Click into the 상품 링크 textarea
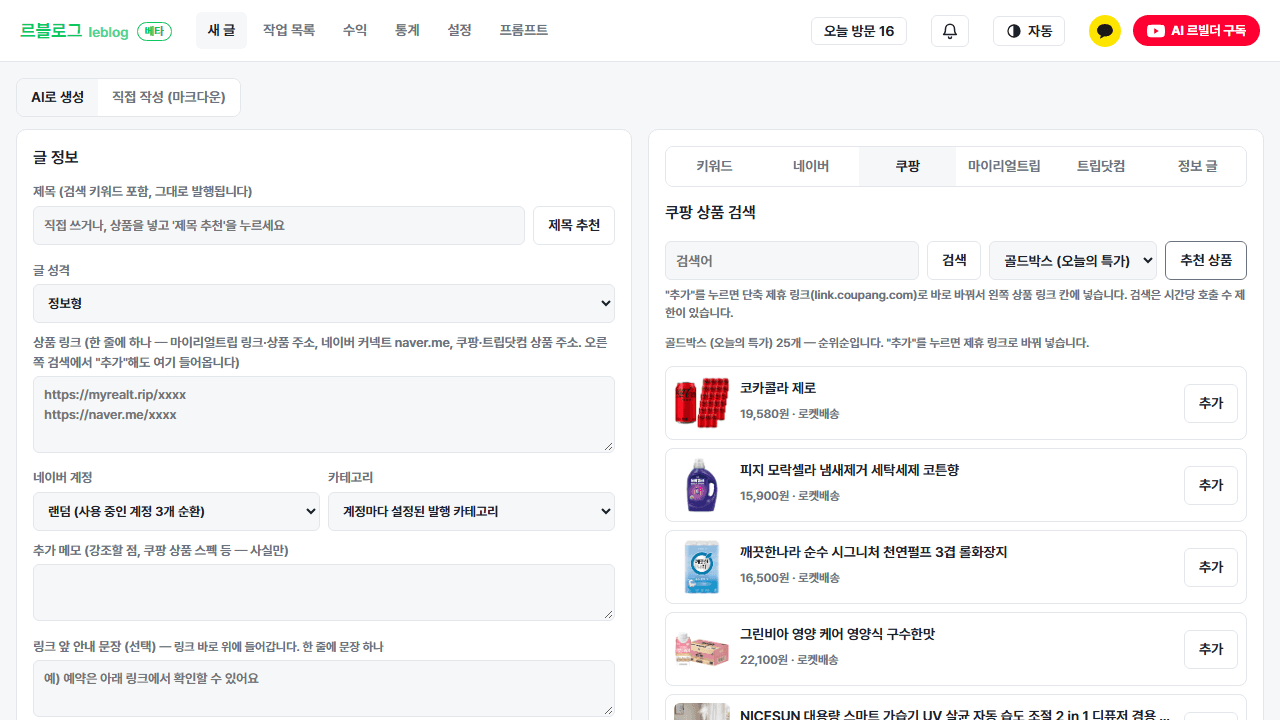This screenshot has height=720, width=1280. [x=324, y=414]
